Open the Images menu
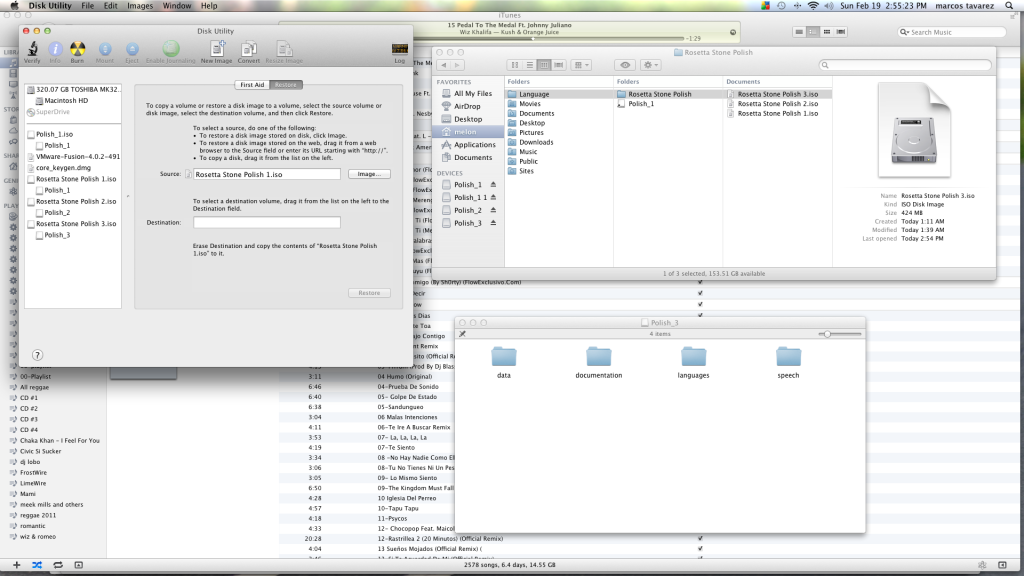Screen dimensions: 1024x576 click(140, 6)
